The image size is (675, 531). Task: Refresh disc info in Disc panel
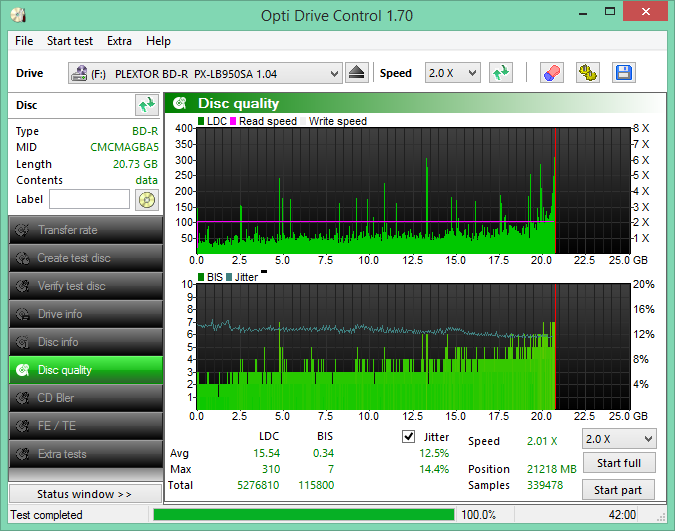[146, 105]
